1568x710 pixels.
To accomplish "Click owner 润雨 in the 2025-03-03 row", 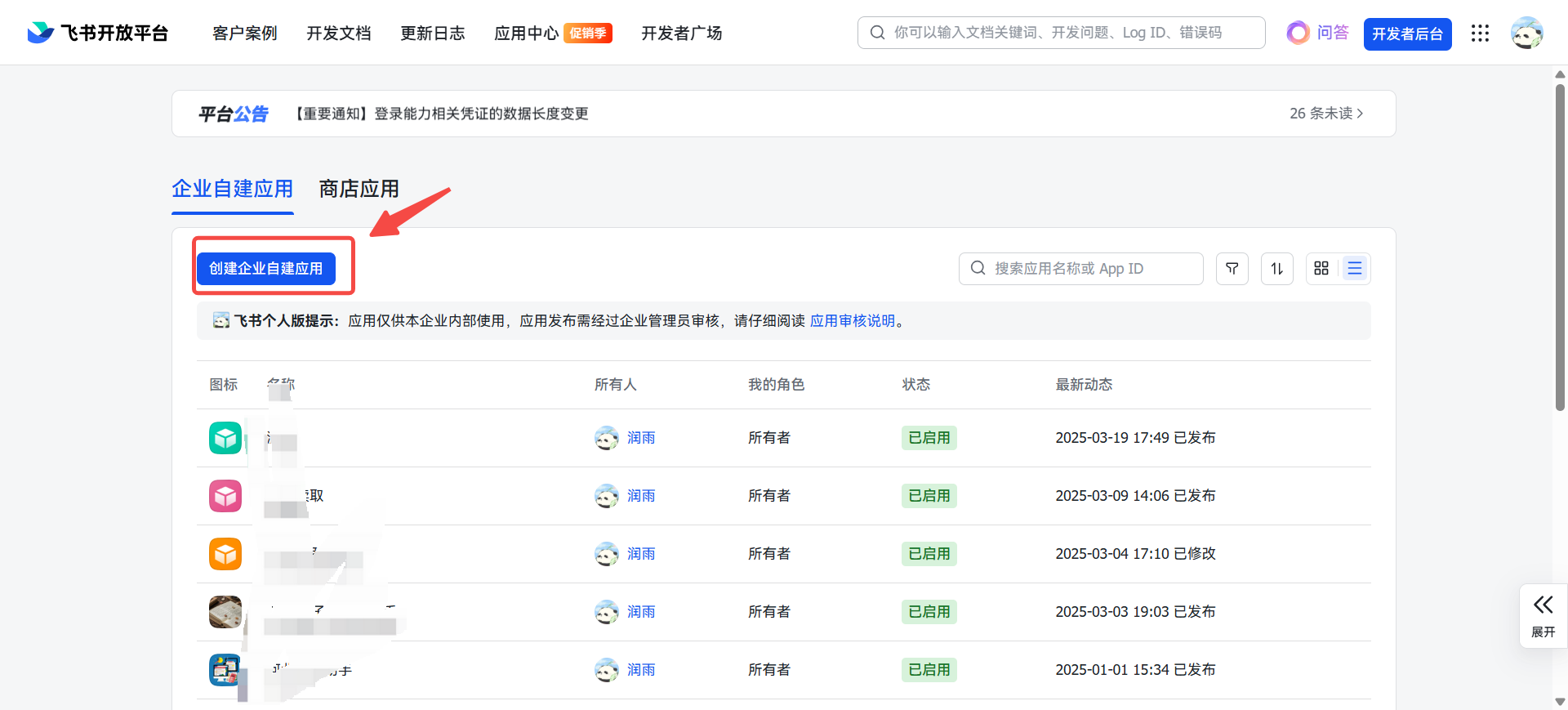I will pyautogui.click(x=641, y=612).
